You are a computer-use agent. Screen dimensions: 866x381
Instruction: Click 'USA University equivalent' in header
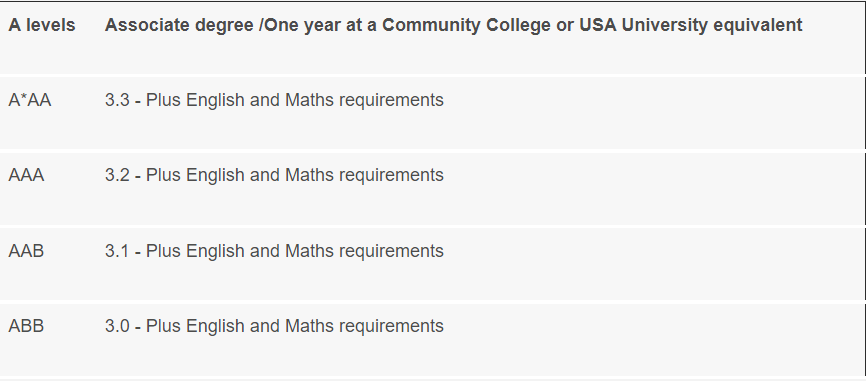pos(690,25)
